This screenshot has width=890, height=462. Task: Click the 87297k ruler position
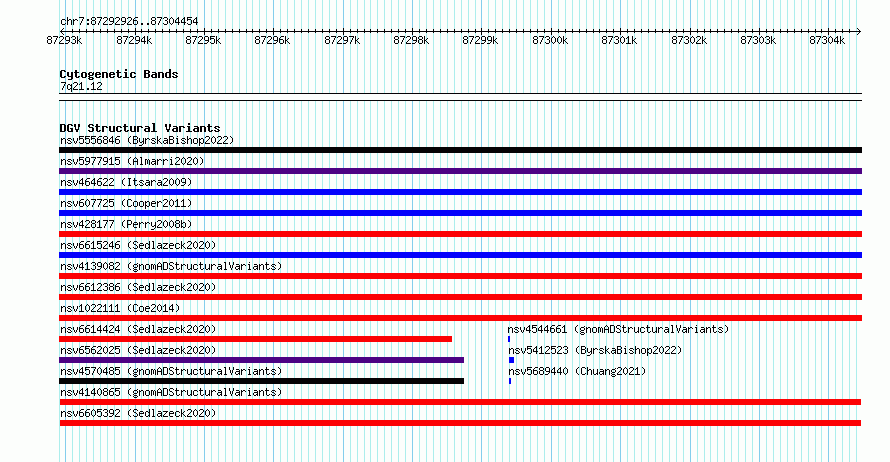click(x=342, y=40)
